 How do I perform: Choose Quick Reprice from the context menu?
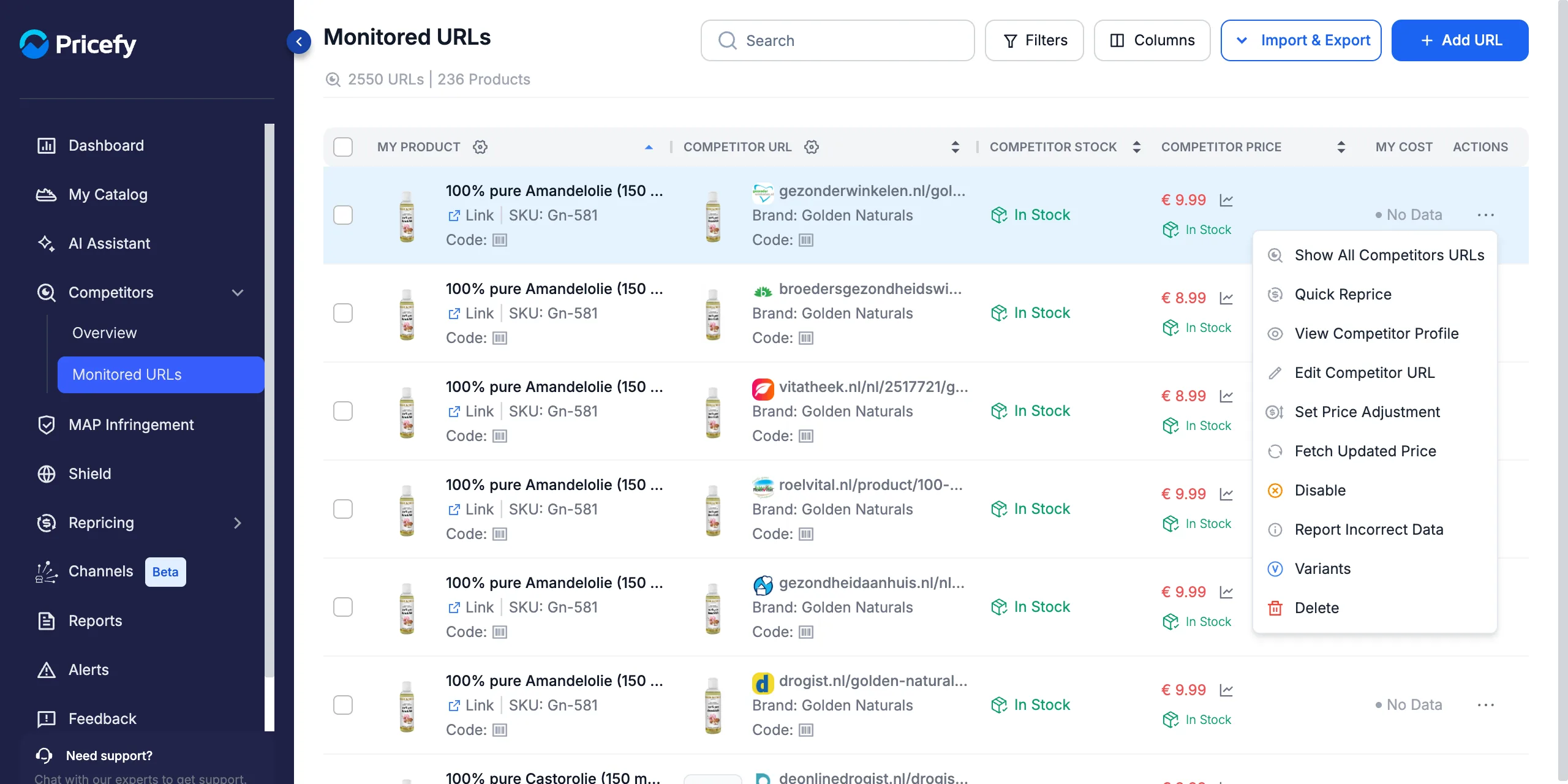coord(1375,295)
